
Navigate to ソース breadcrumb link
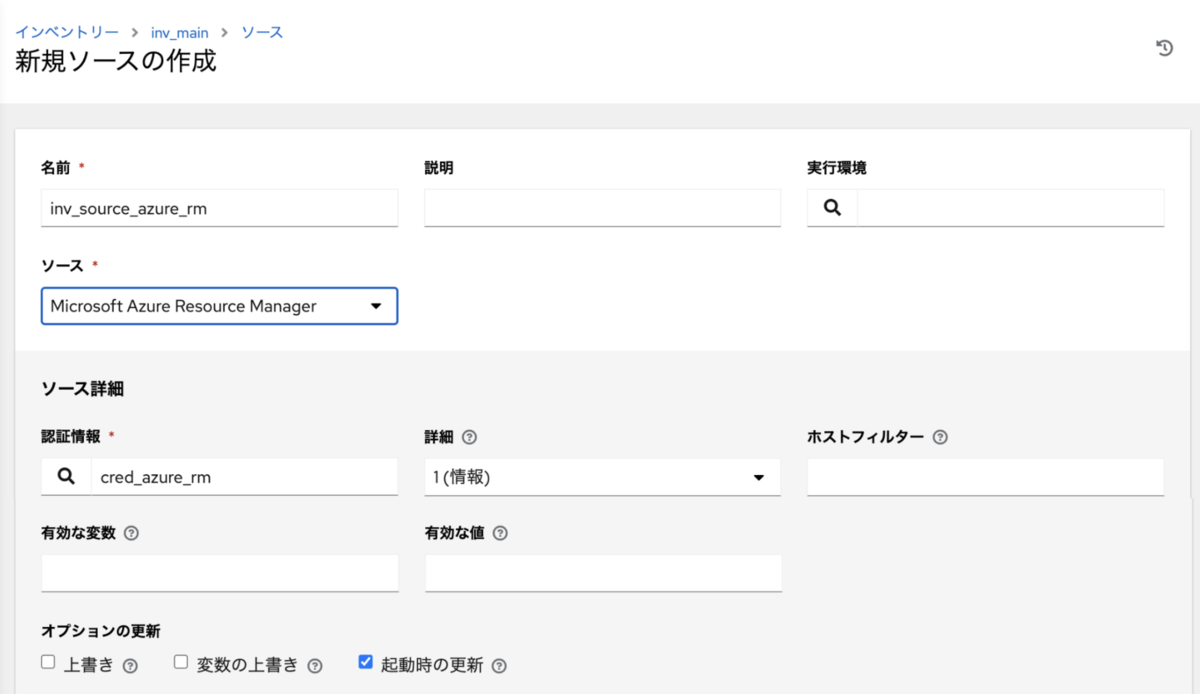pyautogui.click(x=262, y=32)
